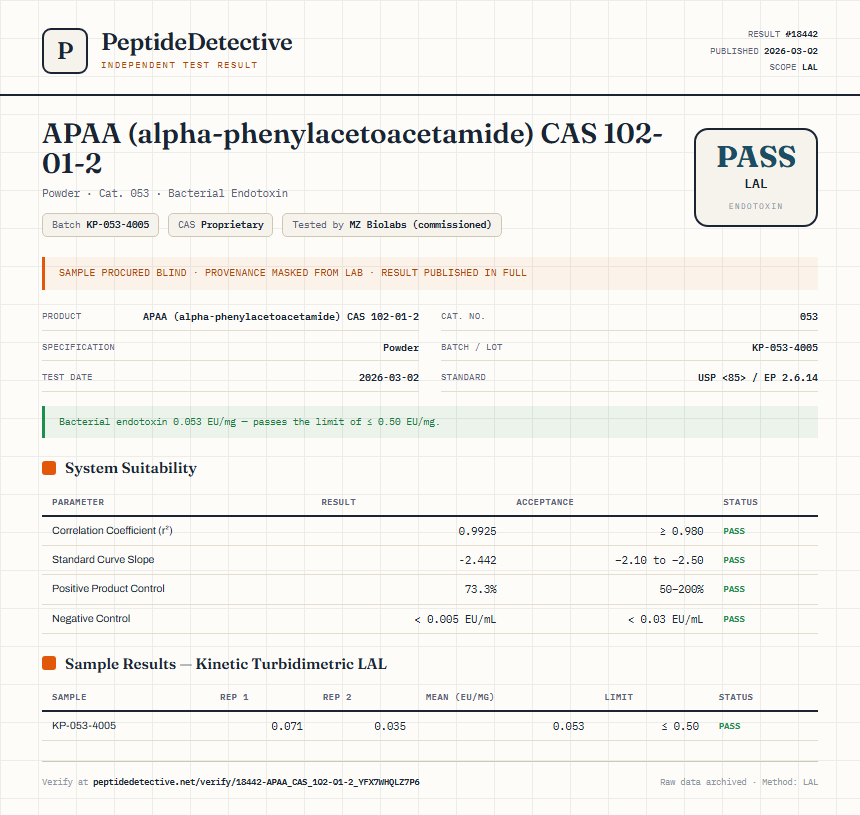Select the 'RESULT #18442' text
860x815 pixels.
(783, 34)
